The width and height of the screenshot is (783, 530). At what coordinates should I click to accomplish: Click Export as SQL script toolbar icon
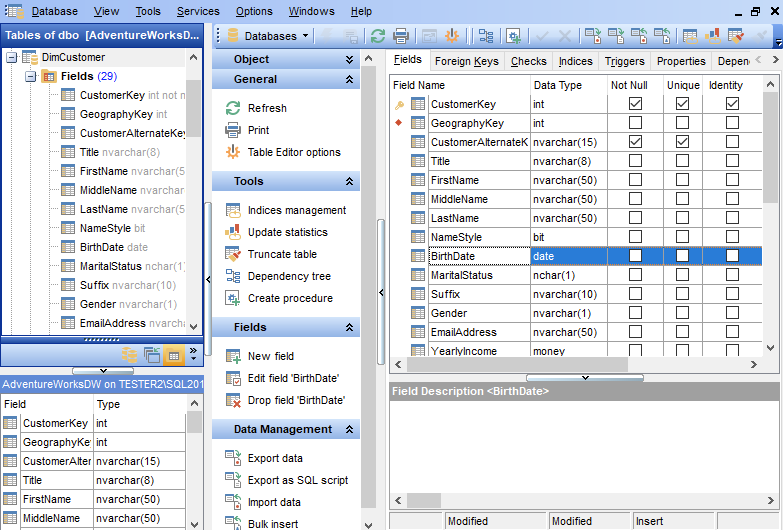616,36
